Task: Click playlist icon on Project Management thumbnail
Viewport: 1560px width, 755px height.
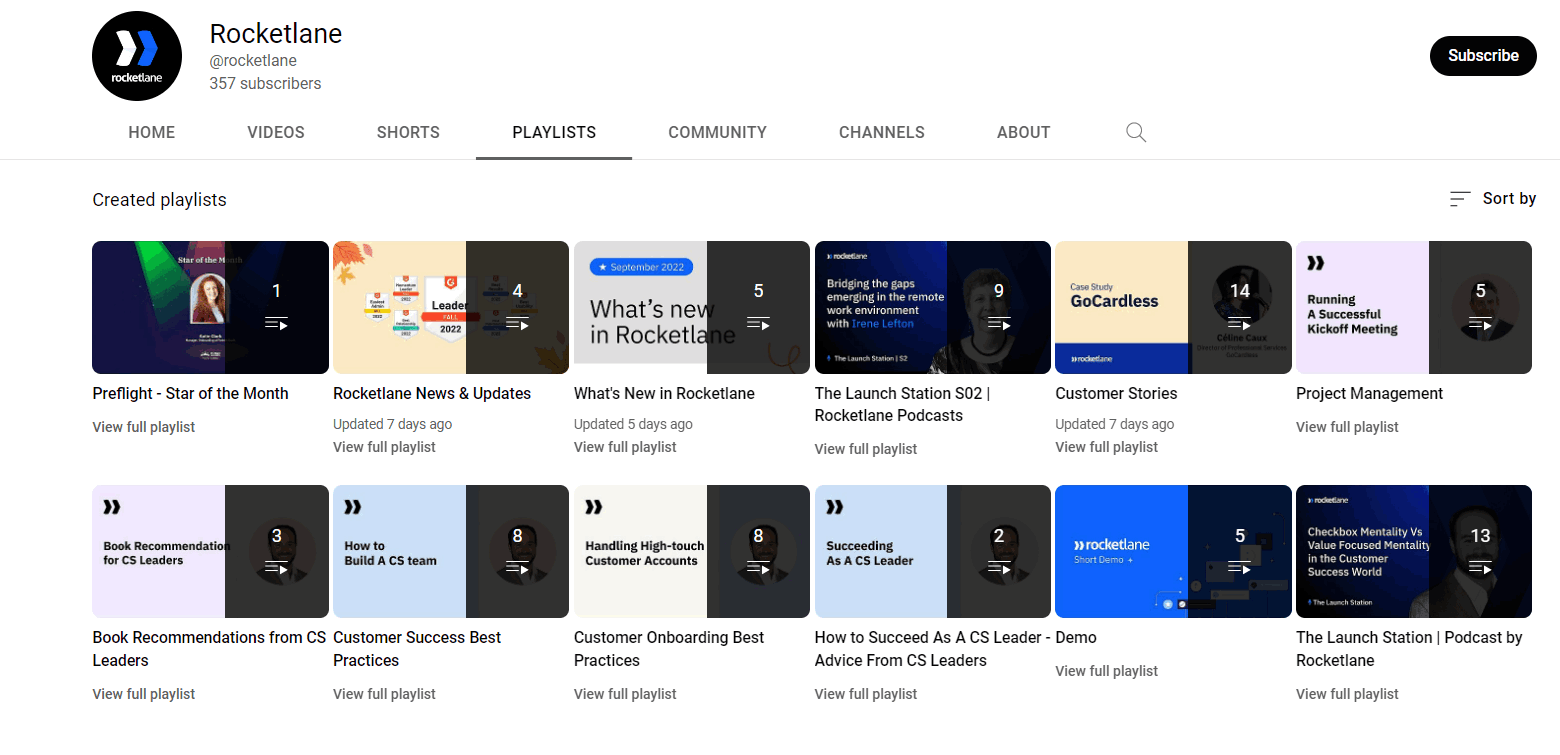Action: (1480, 323)
